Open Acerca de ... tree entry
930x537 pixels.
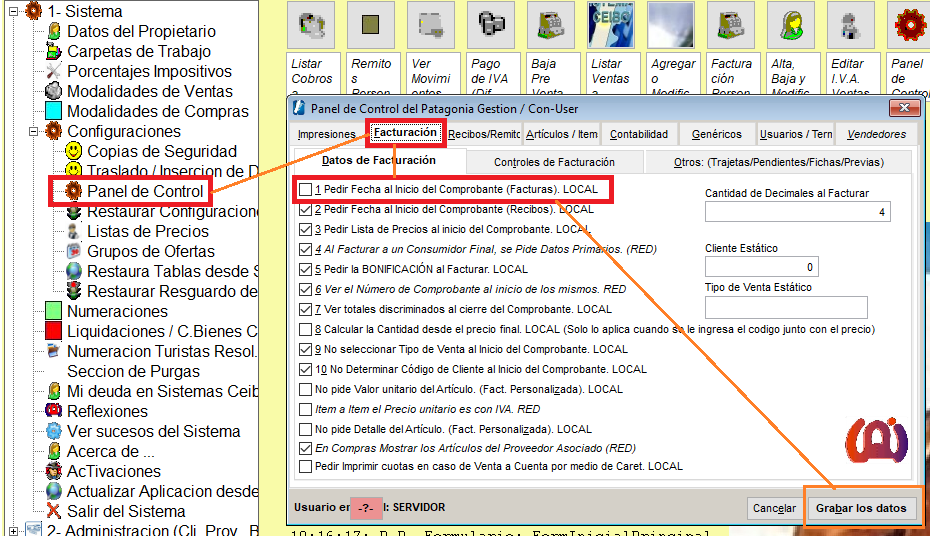pos(110,451)
